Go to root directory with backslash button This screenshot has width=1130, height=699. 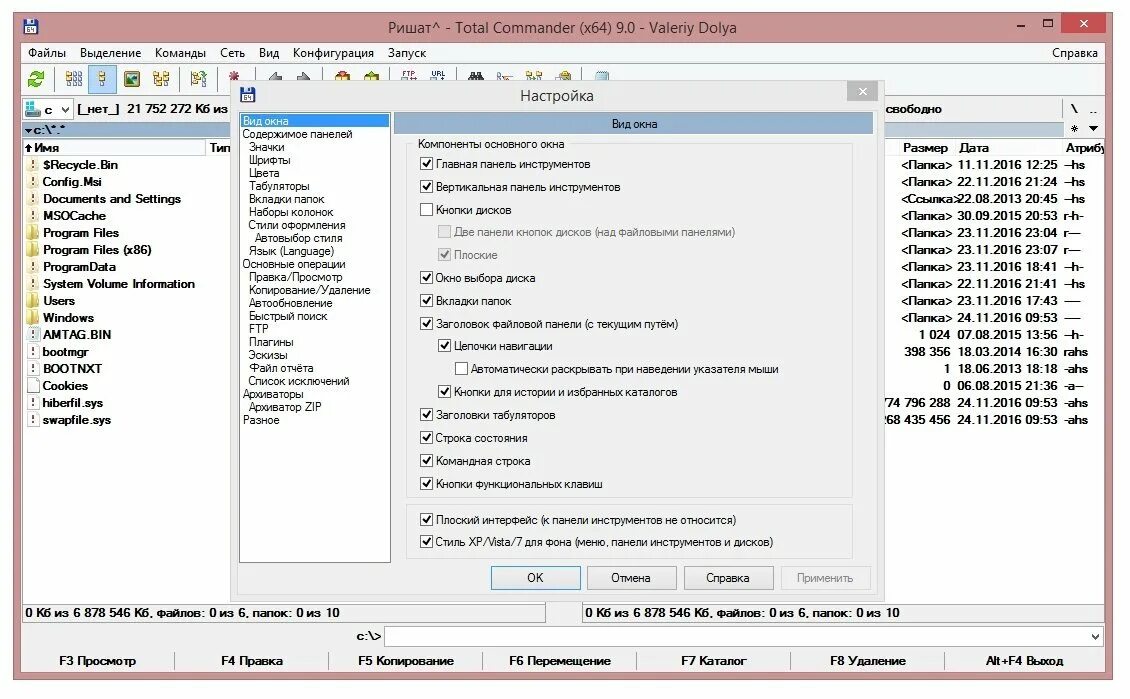(1074, 109)
